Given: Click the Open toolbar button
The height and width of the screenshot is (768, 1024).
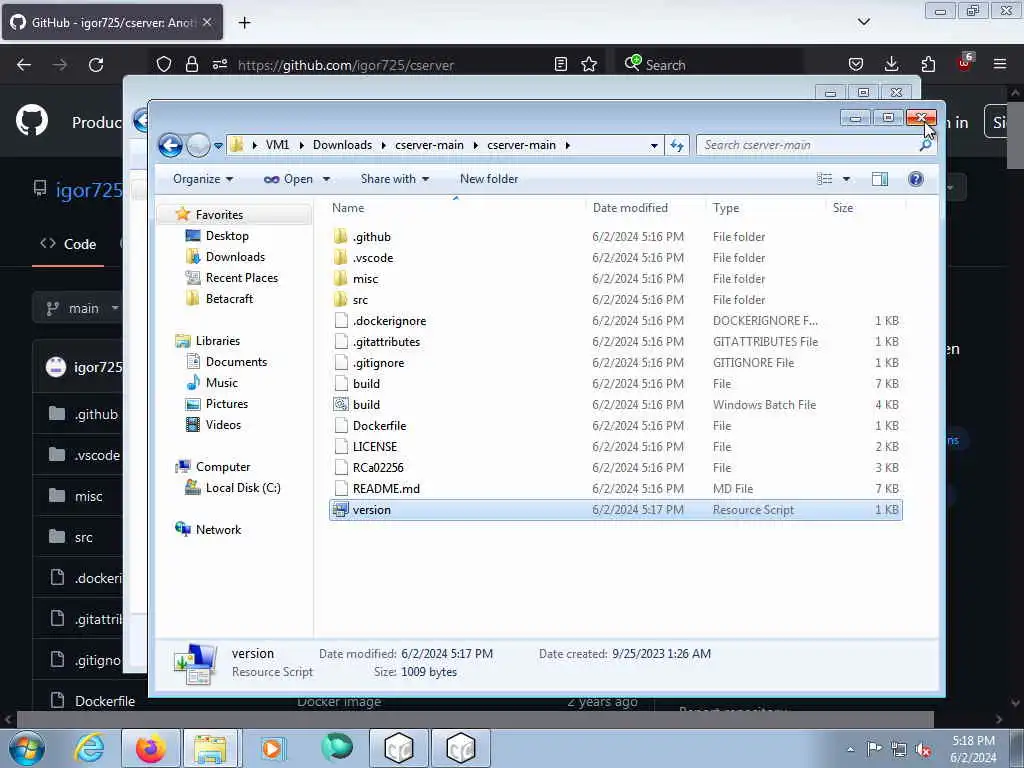Looking at the screenshot, I should [x=288, y=179].
